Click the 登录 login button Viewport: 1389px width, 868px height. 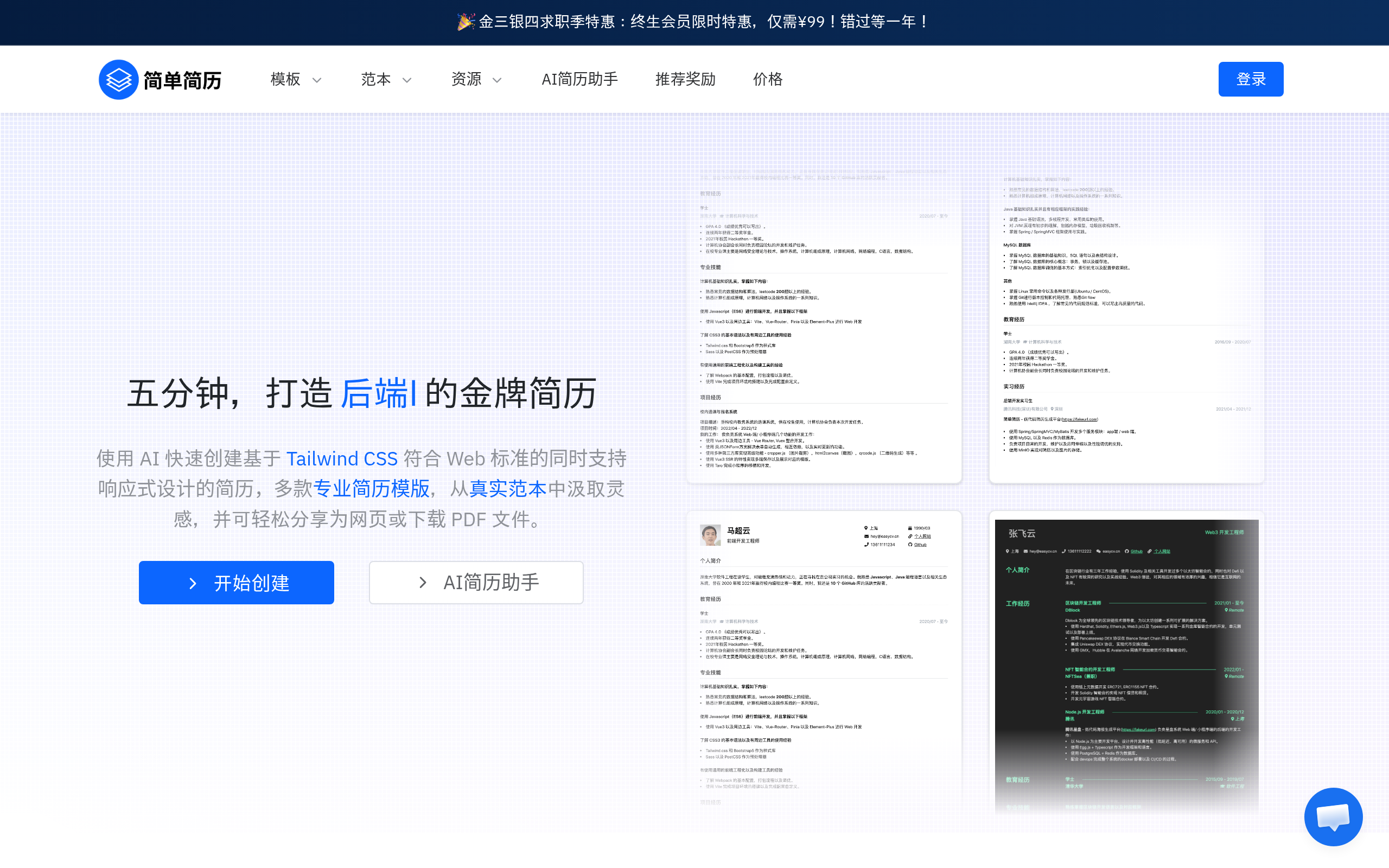(1251, 79)
